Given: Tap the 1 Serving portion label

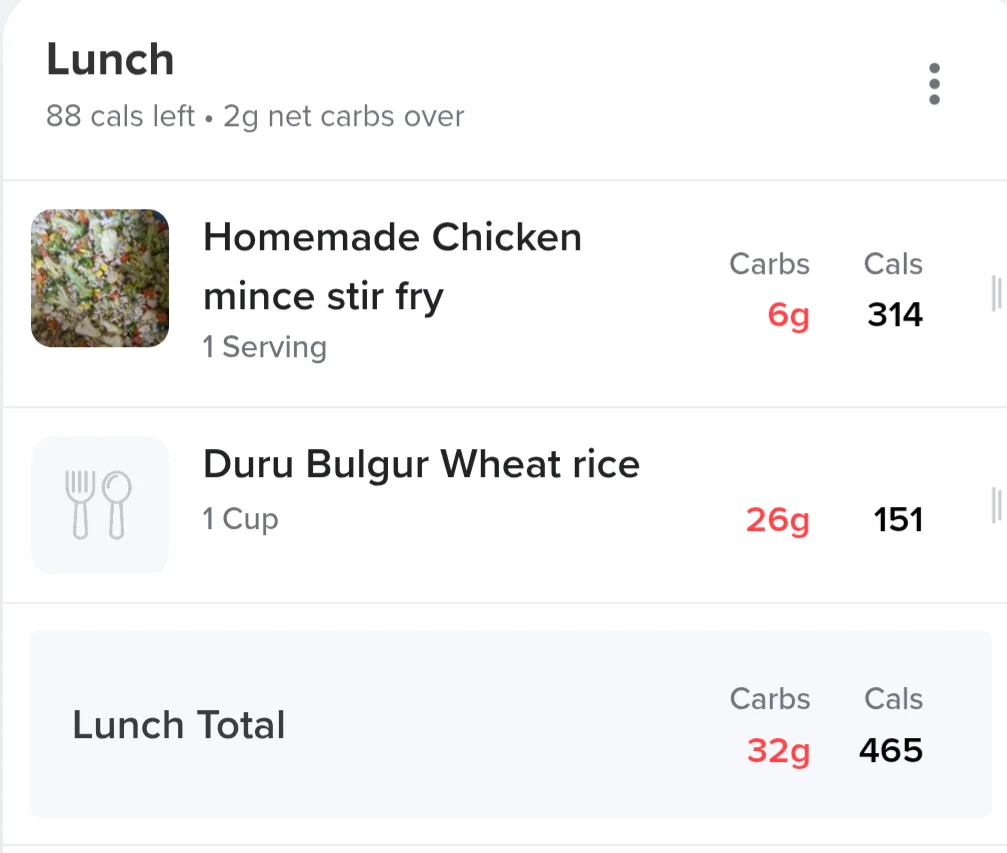Looking at the screenshot, I should click(265, 347).
